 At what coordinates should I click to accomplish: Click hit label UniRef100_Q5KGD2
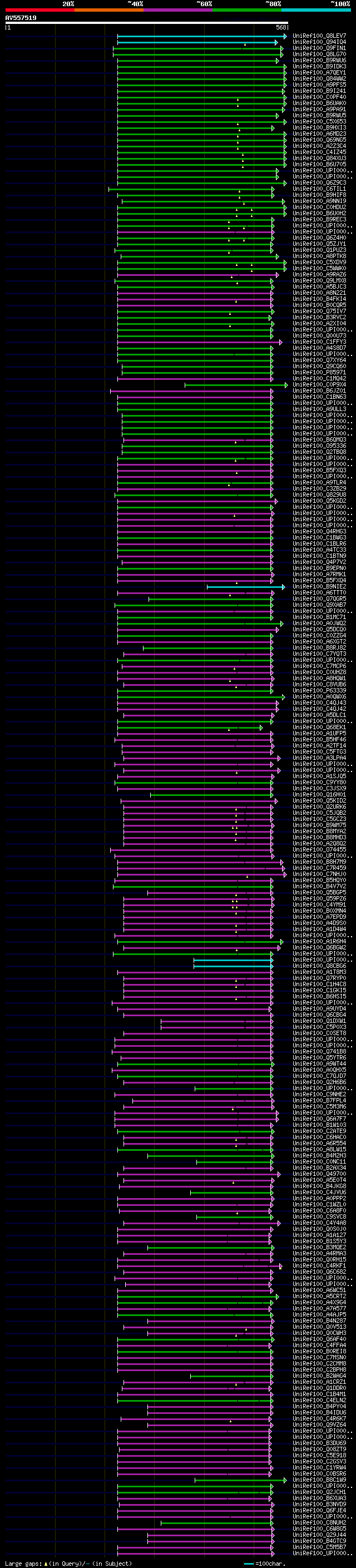[x=319, y=501]
